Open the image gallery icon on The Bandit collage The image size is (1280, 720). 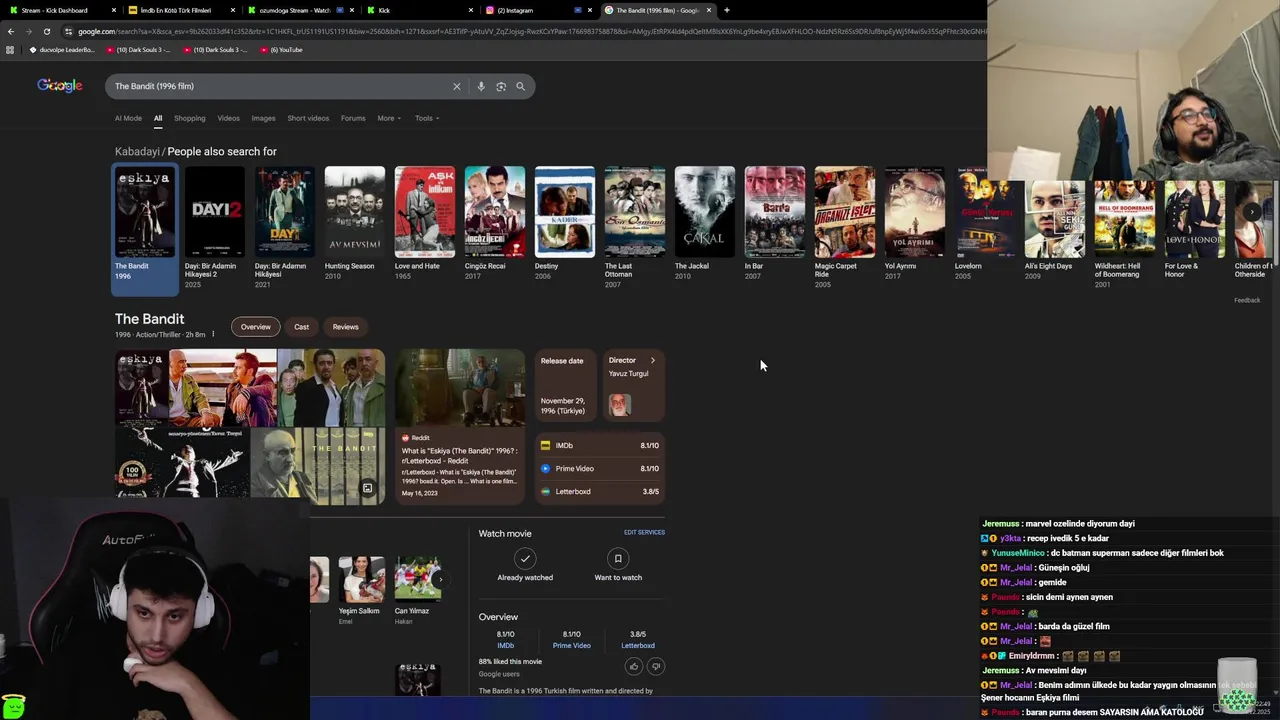[367, 488]
